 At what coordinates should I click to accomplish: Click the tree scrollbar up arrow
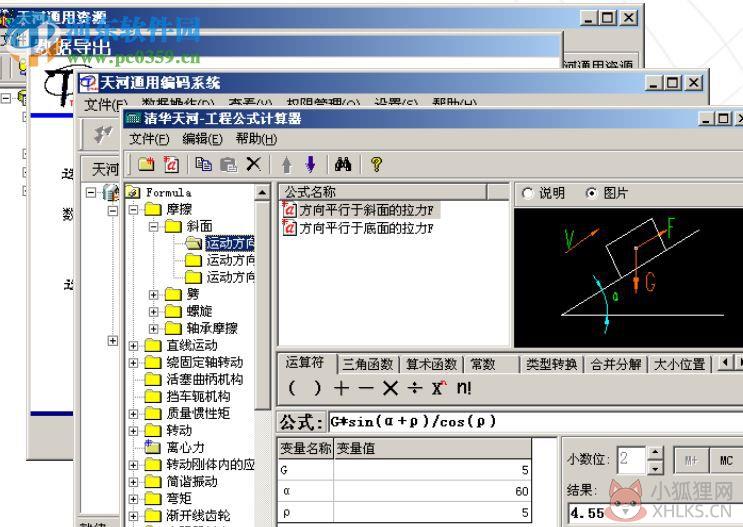pyautogui.click(x=263, y=192)
